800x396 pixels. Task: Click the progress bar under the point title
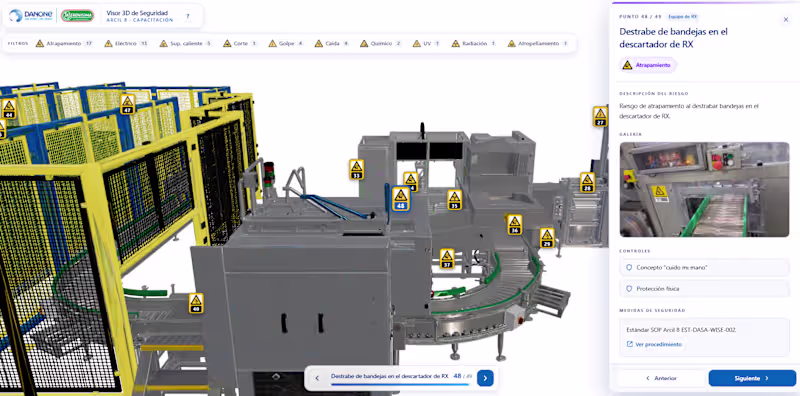[x=399, y=385]
